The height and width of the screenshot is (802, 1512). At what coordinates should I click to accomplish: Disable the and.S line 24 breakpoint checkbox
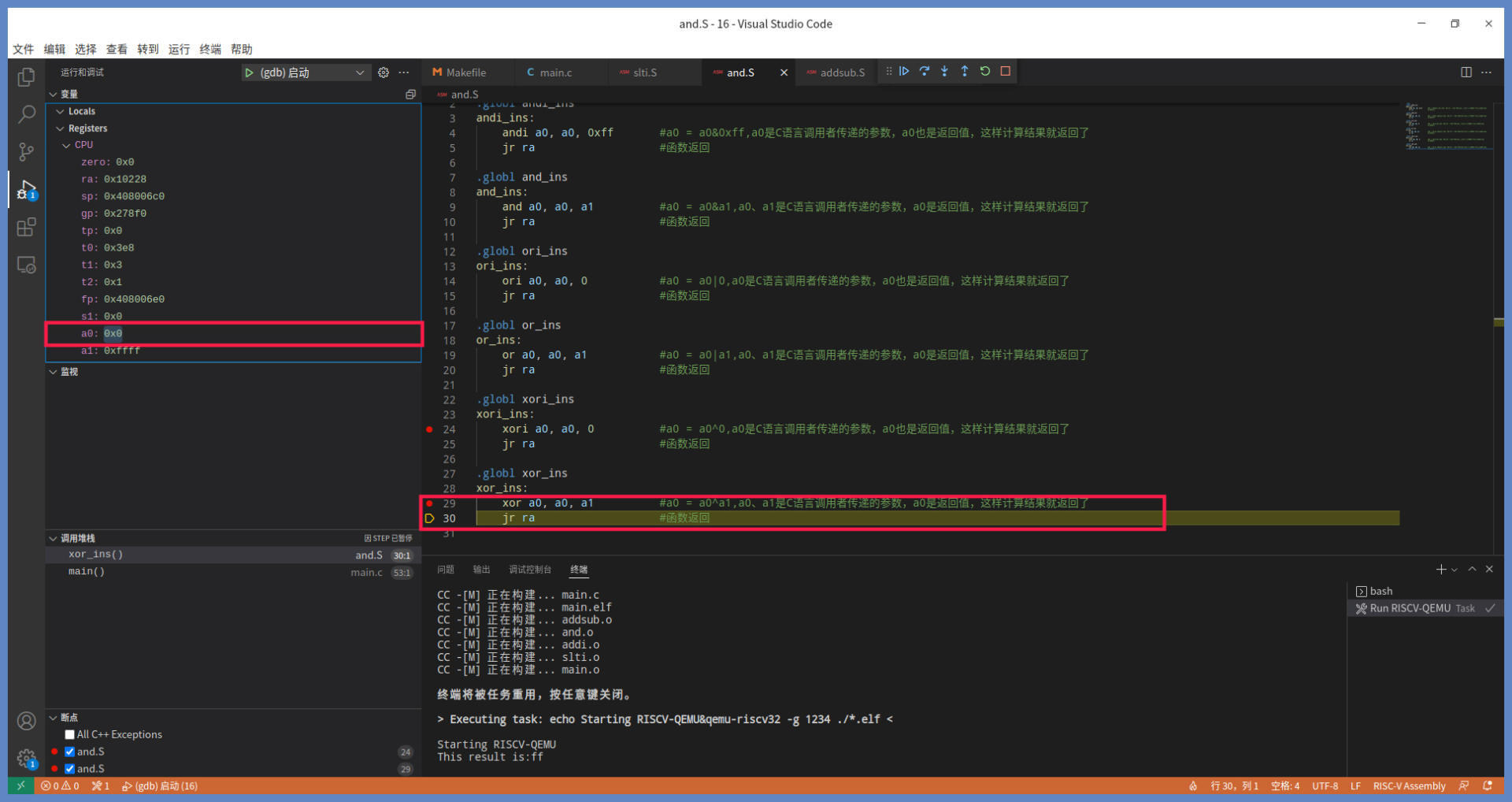click(70, 752)
